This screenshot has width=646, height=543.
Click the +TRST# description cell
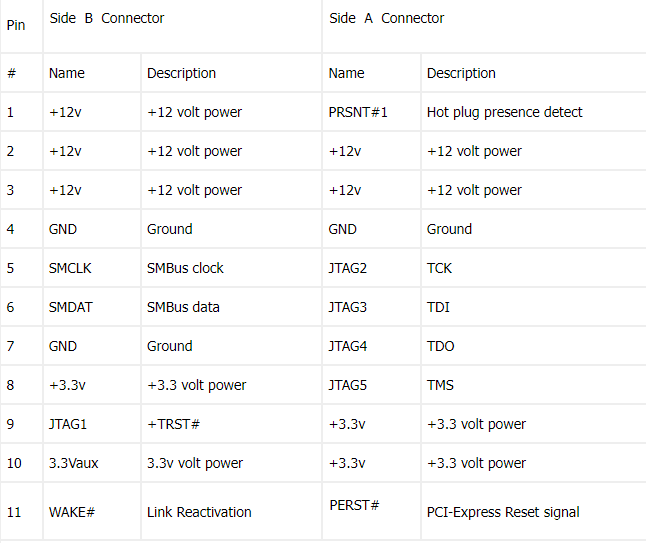(x=173, y=424)
